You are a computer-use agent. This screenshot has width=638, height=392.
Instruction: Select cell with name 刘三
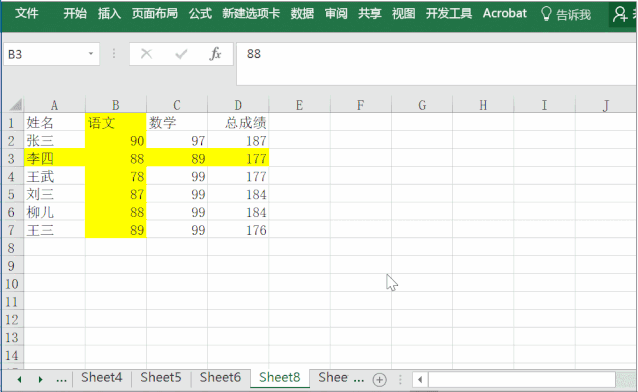click(x=55, y=194)
